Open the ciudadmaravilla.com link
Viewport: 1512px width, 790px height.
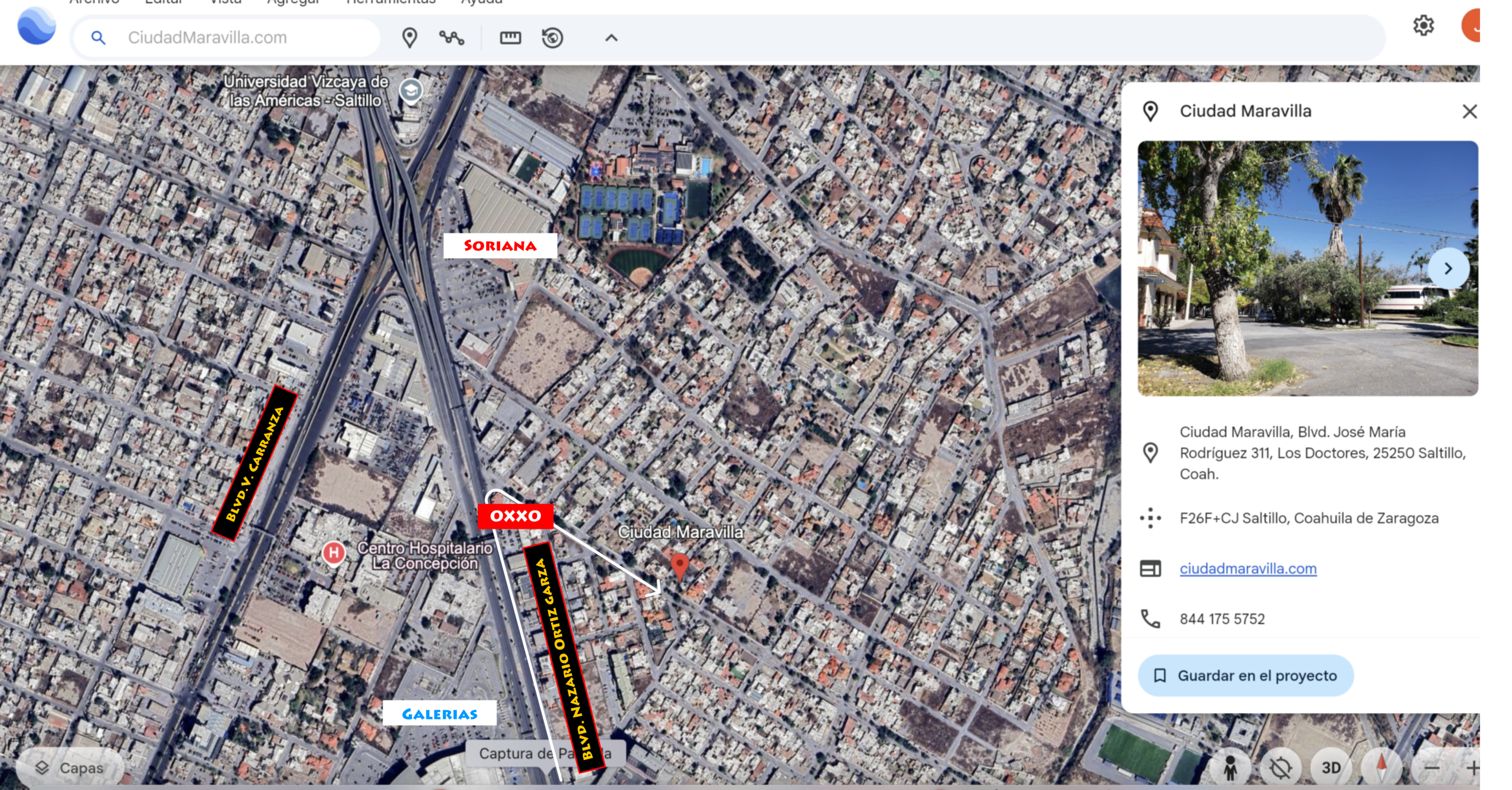[1248, 568]
